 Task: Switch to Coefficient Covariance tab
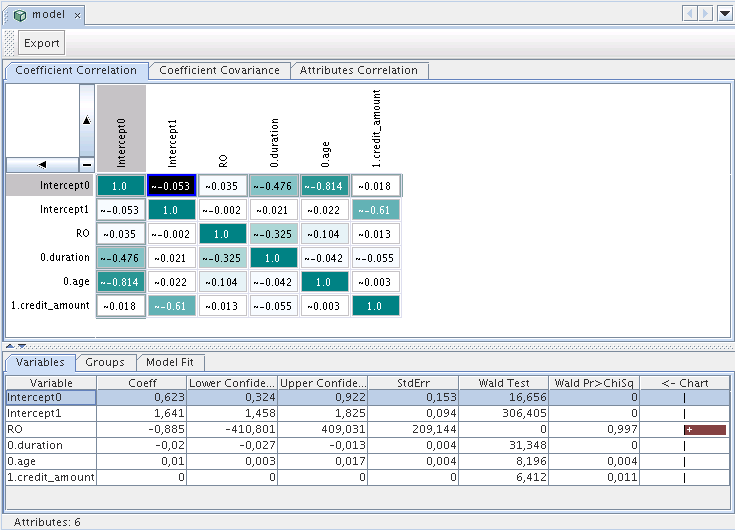pos(219,70)
